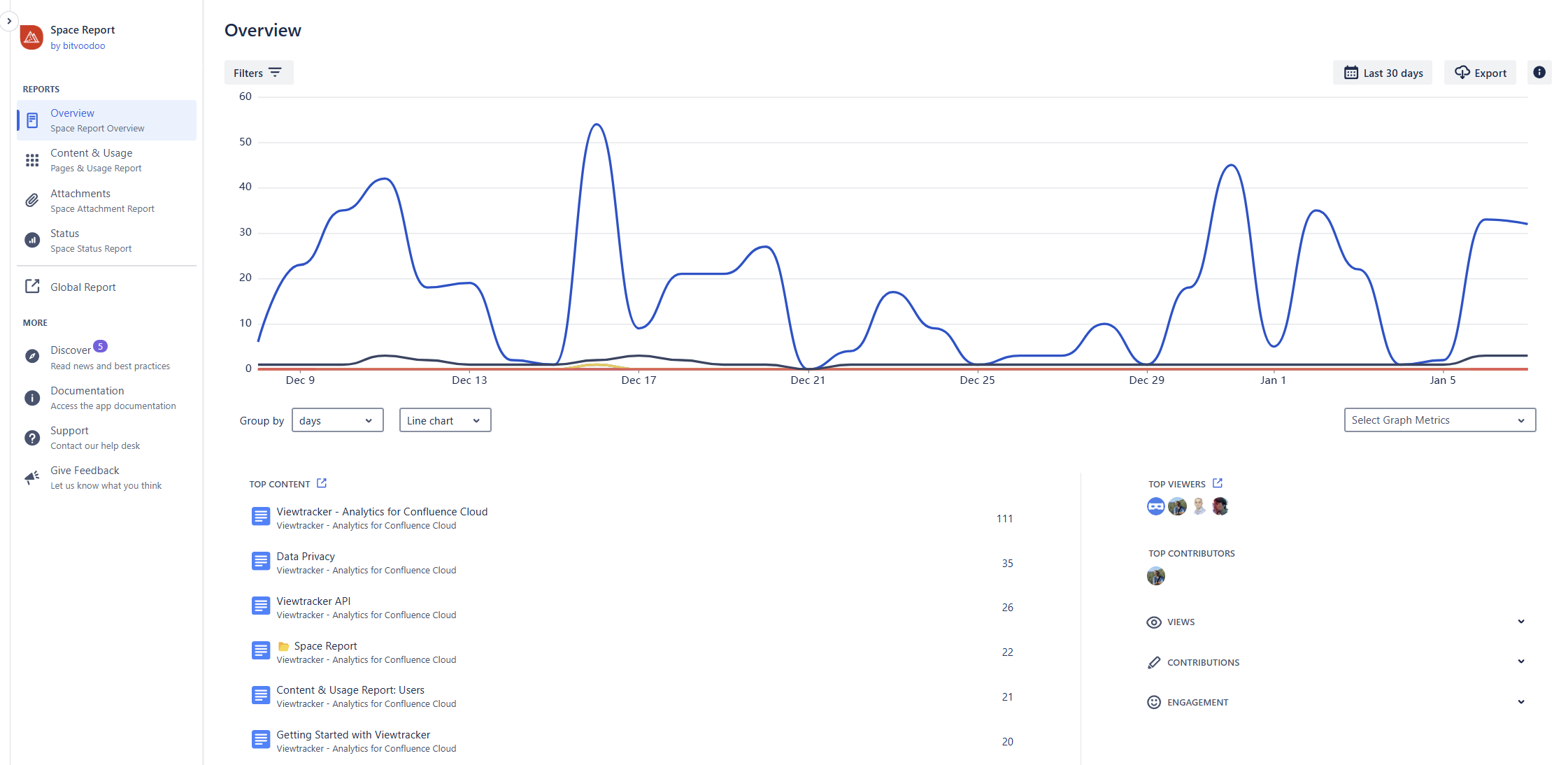This screenshot has height=765, width=1568.
Task: Click the Attachments paperclip icon
Action: click(x=32, y=201)
